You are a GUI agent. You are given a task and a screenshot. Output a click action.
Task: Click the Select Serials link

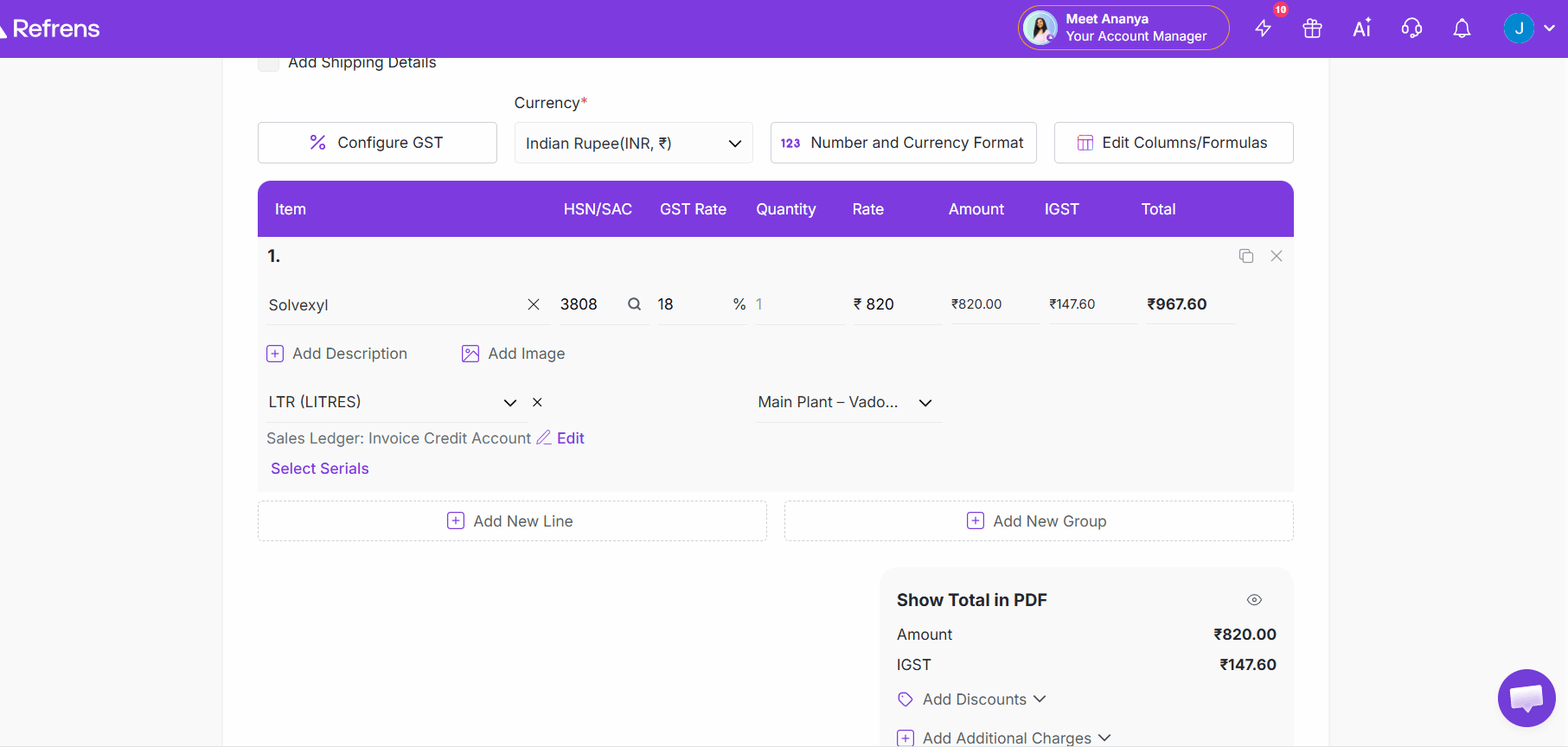pyautogui.click(x=320, y=469)
